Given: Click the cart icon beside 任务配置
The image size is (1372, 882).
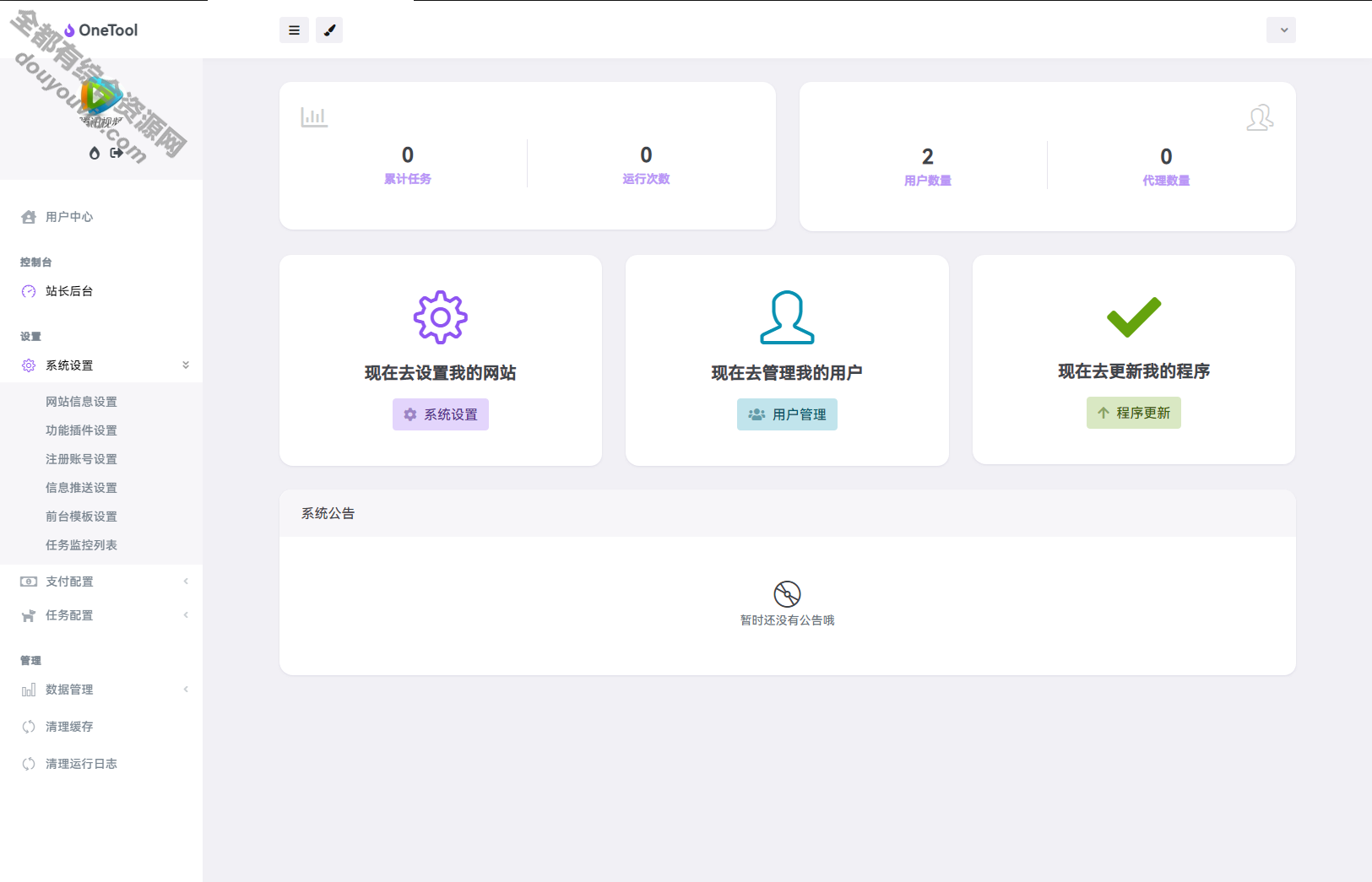Looking at the screenshot, I should coord(29,615).
